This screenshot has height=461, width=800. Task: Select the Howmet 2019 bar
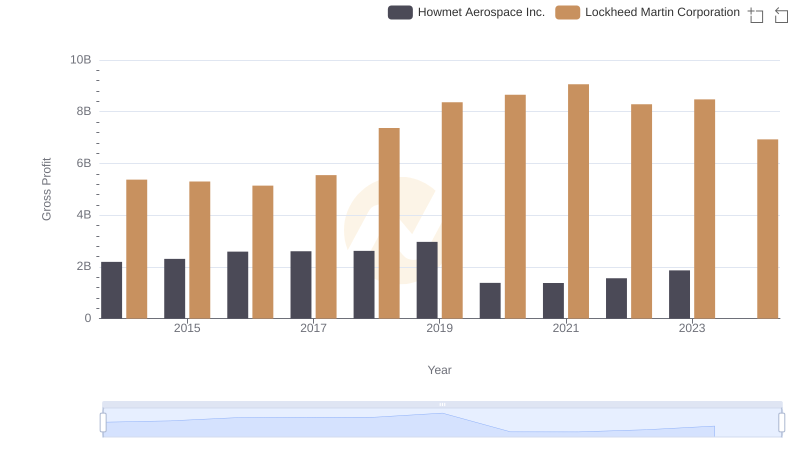(x=427, y=280)
